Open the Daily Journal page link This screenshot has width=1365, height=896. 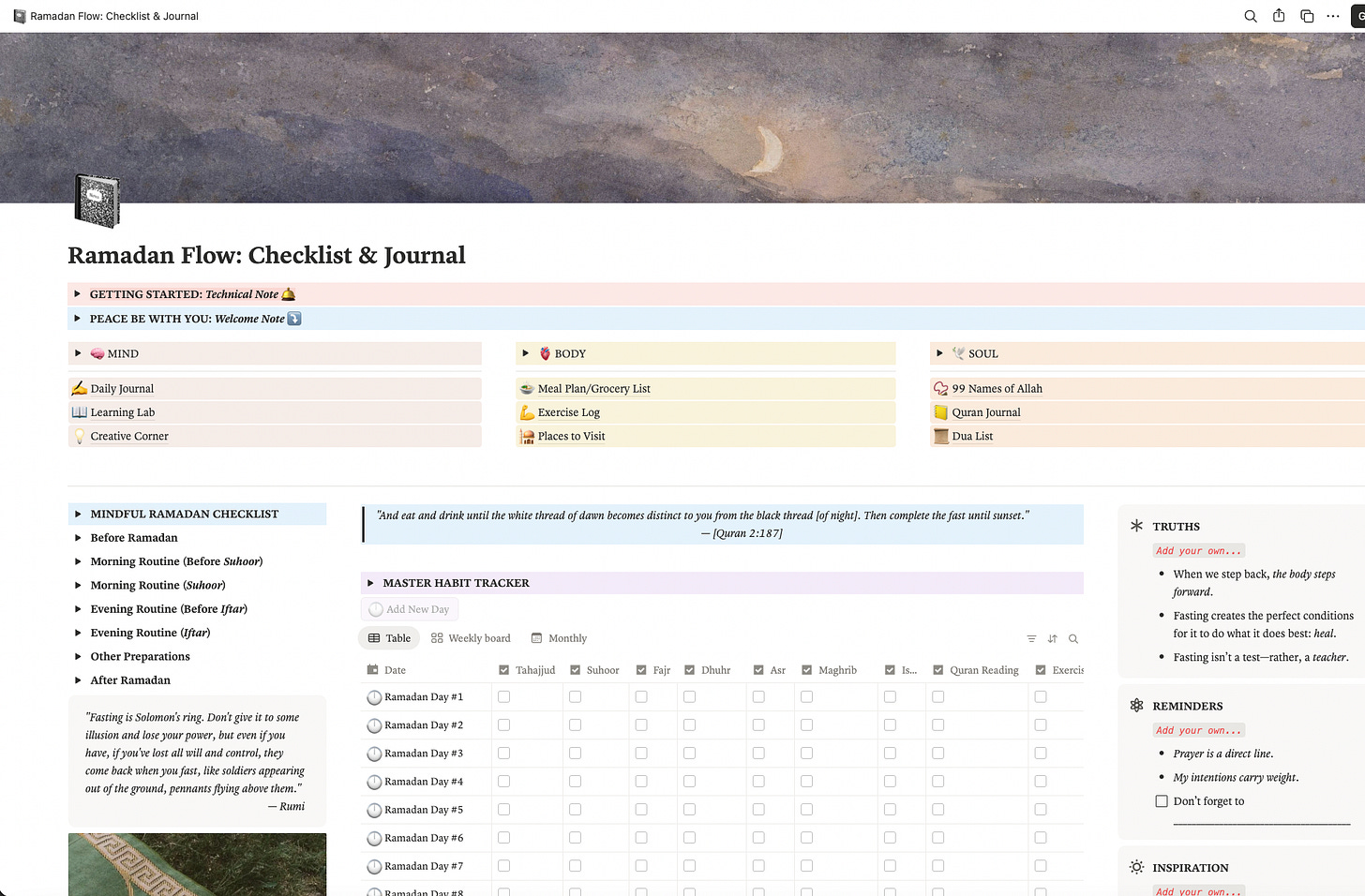(x=122, y=388)
